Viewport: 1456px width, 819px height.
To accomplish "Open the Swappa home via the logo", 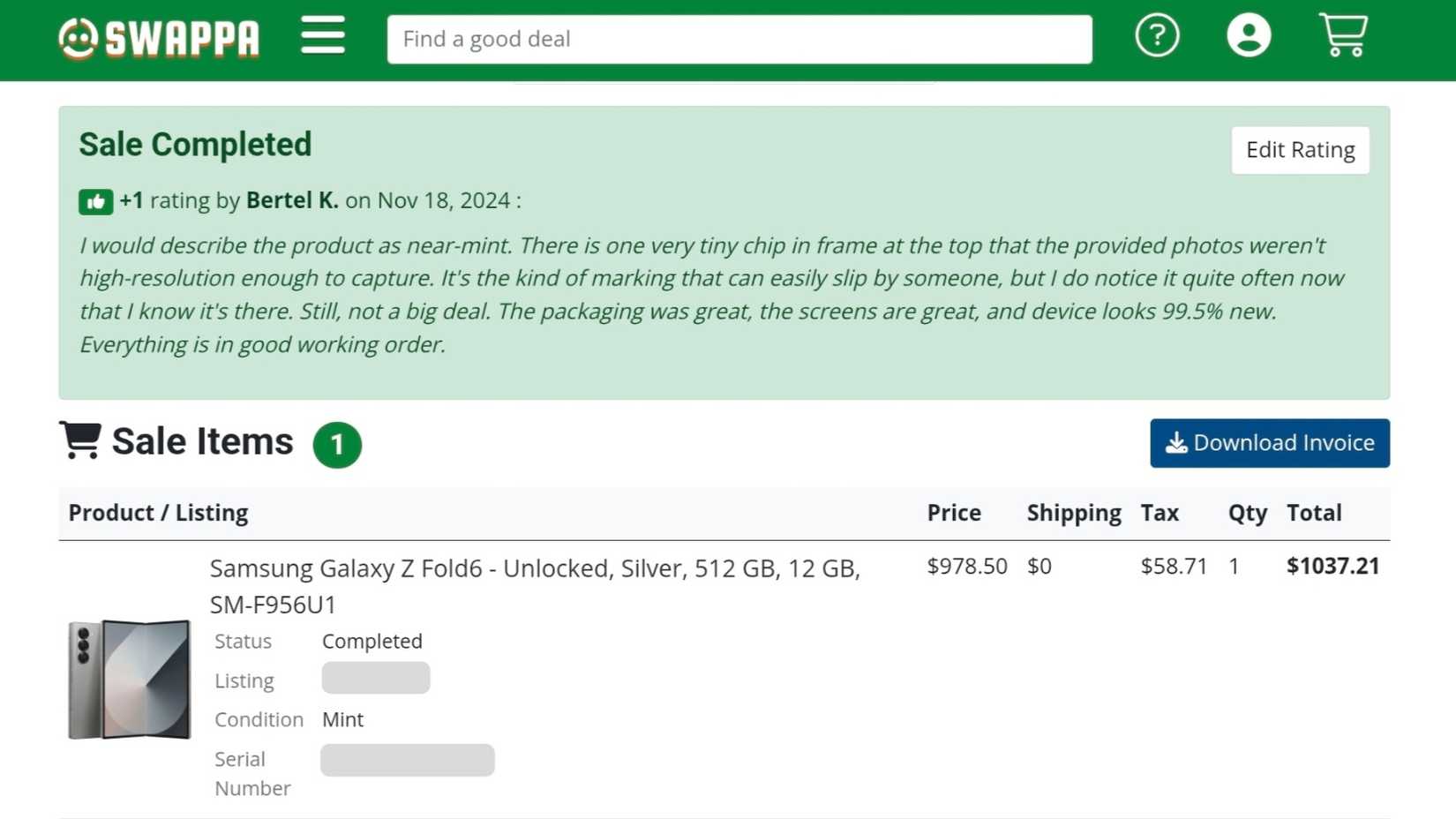I will coord(159,37).
